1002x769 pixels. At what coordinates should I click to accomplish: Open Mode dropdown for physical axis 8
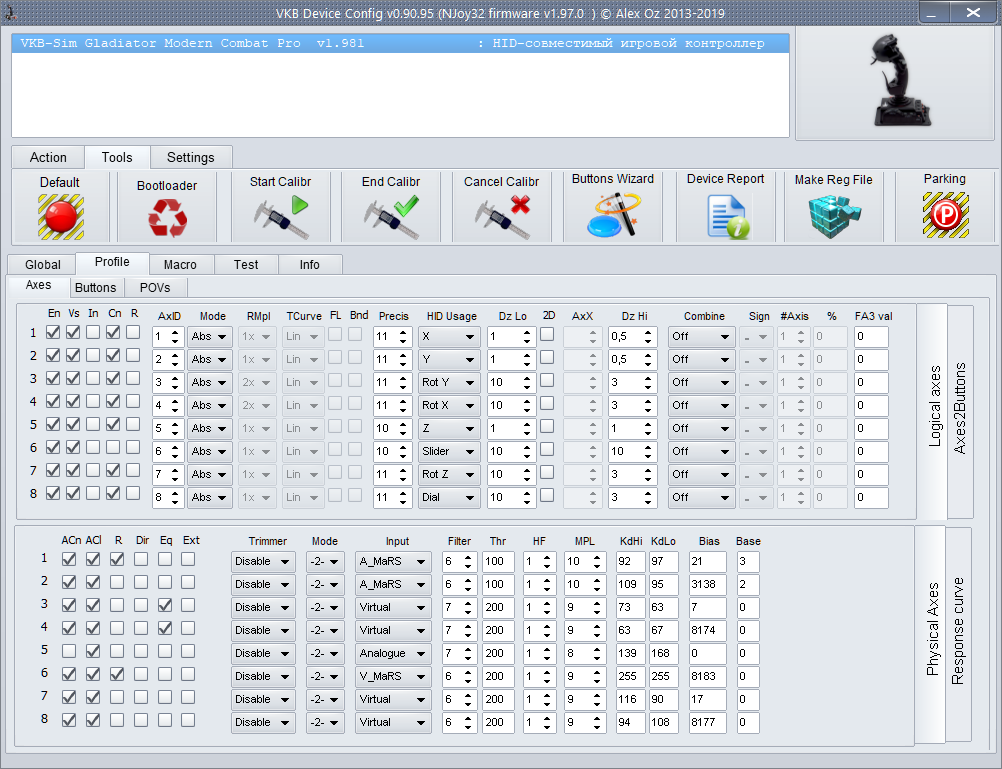point(325,723)
